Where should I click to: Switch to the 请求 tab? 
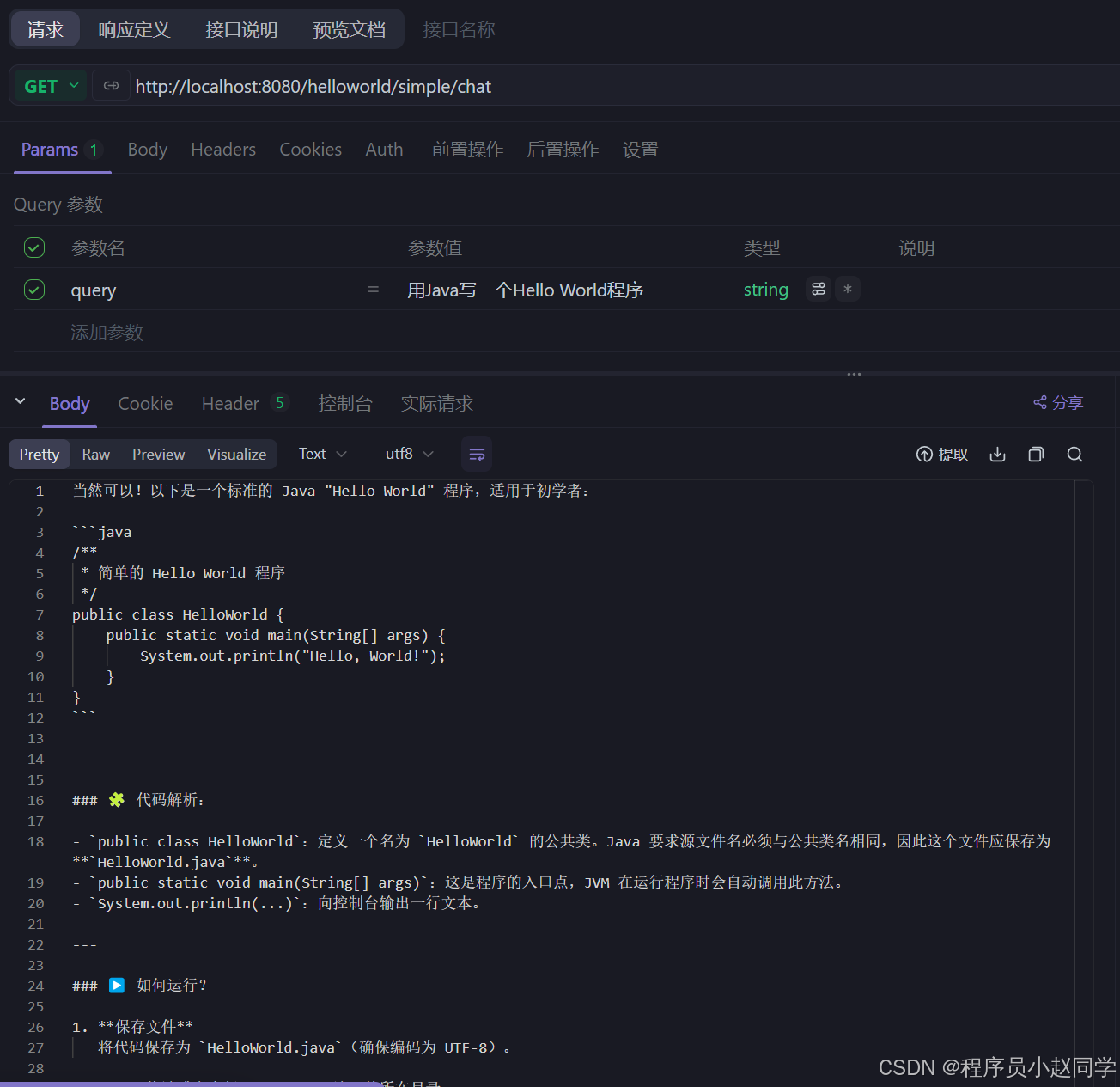[46, 29]
